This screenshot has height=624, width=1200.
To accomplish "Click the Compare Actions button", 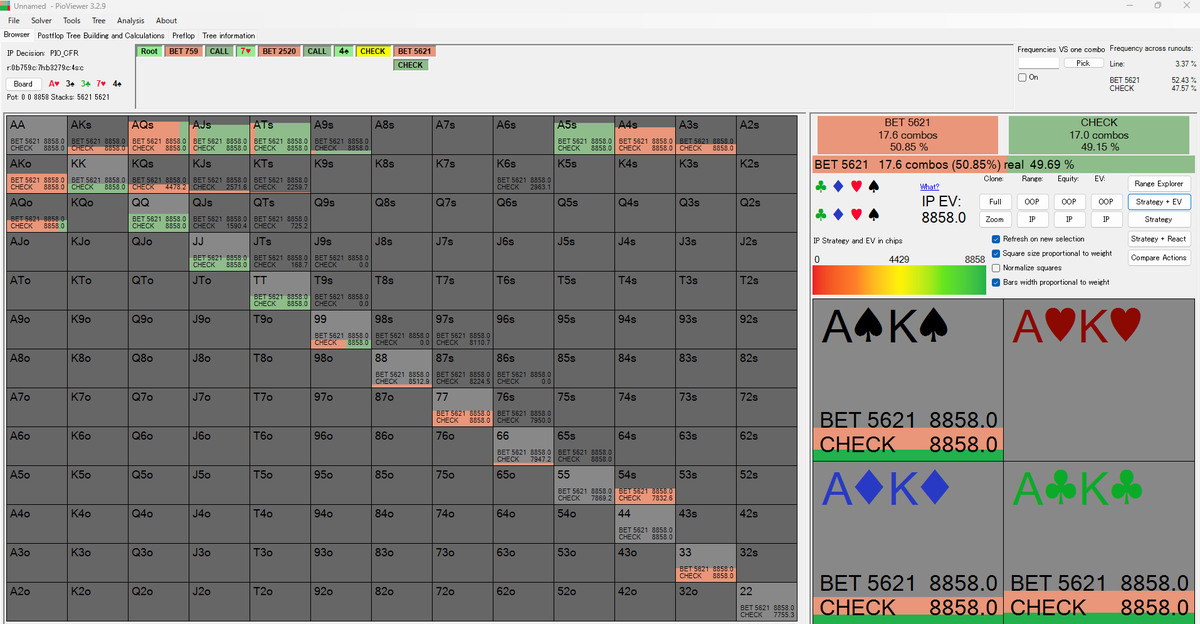I will 1159,258.
